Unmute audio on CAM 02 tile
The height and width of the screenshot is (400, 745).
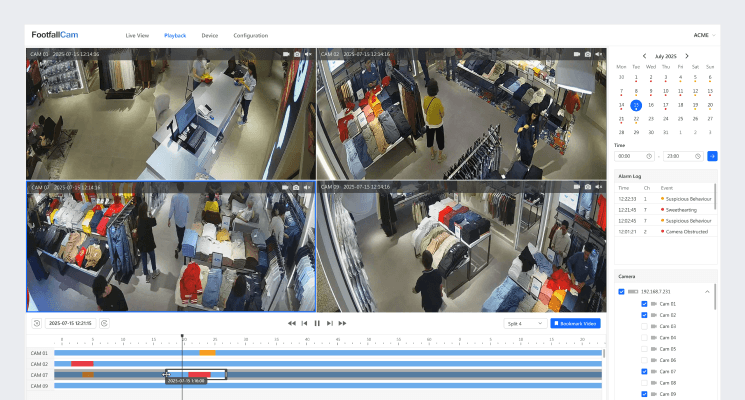click(x=599, y=54)
